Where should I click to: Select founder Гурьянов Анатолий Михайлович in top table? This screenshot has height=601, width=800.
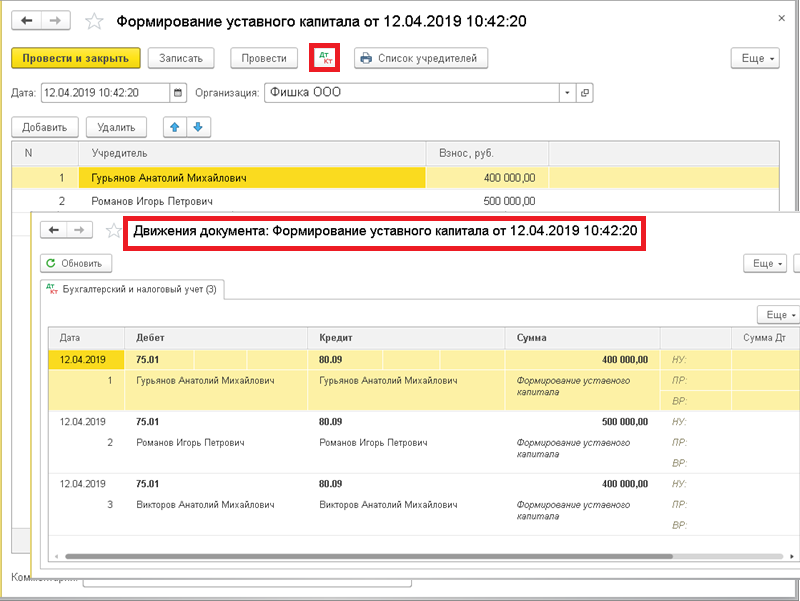[252, 178]
